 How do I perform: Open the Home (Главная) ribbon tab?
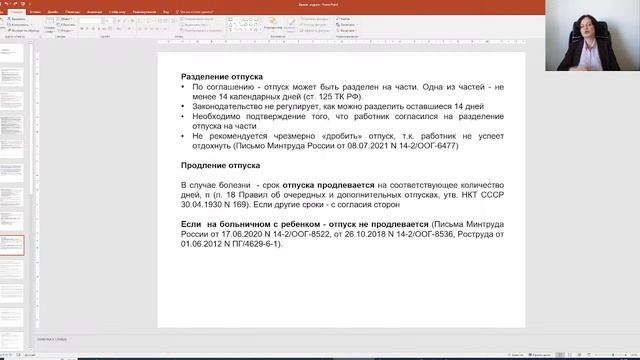point(17,12)
